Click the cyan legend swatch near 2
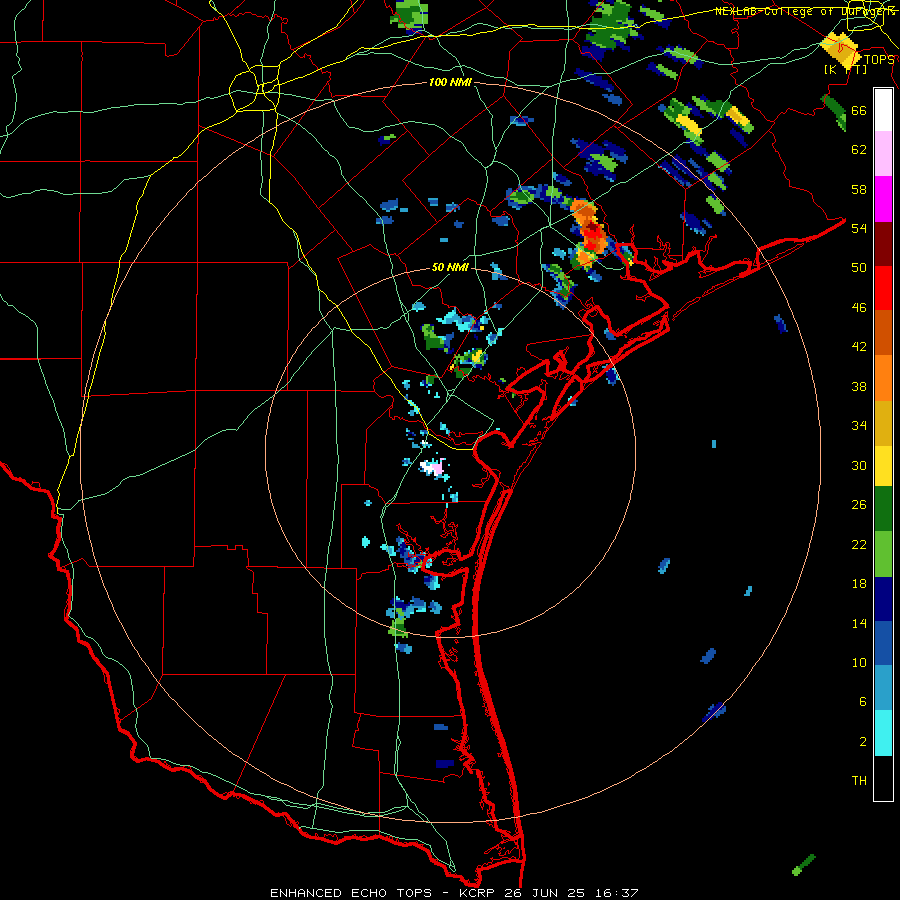Viewport: 900px width, 900px height. coord(883,733)
